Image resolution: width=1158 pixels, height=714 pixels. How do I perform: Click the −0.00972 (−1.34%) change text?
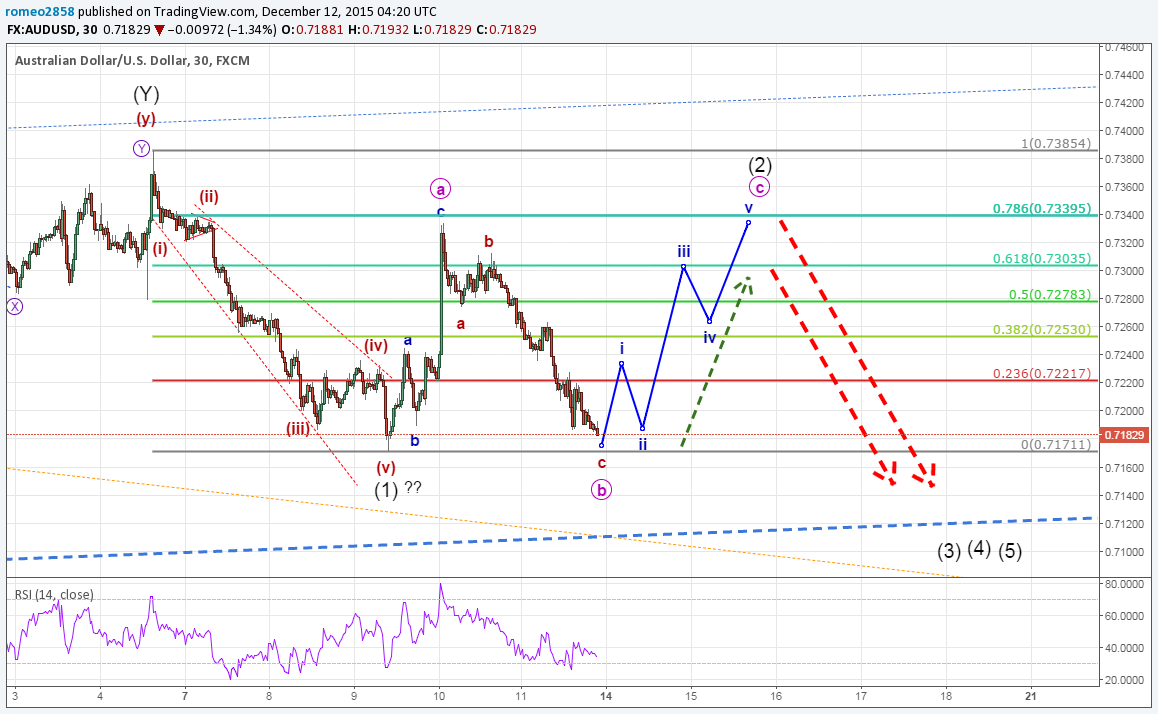(x=222, y=30)
